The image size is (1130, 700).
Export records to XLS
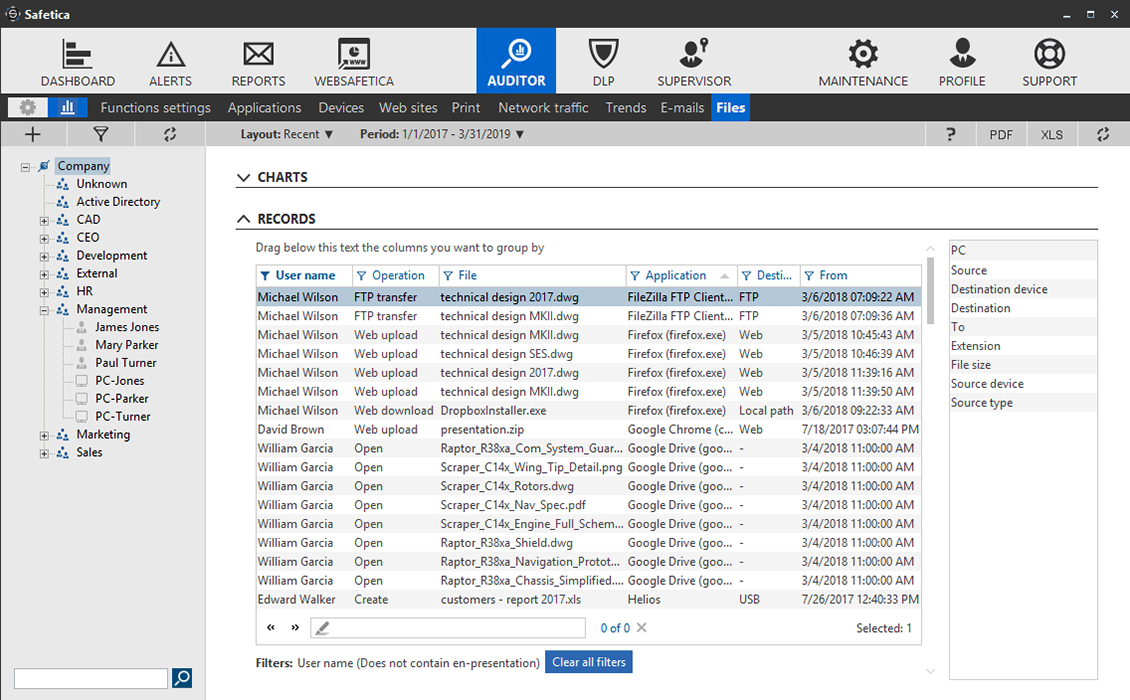click(1051, 134)
